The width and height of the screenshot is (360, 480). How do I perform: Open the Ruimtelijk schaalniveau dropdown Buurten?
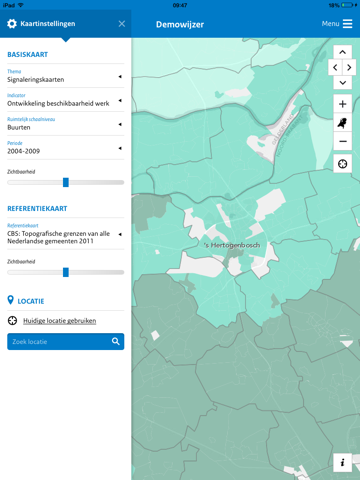(x=66, y=124)
